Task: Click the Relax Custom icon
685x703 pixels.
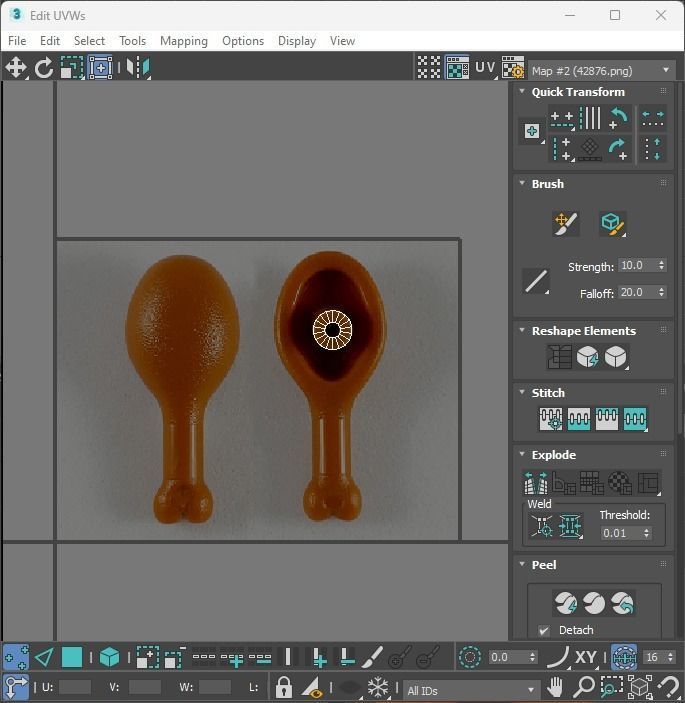Action: click(x=616, y=357)
